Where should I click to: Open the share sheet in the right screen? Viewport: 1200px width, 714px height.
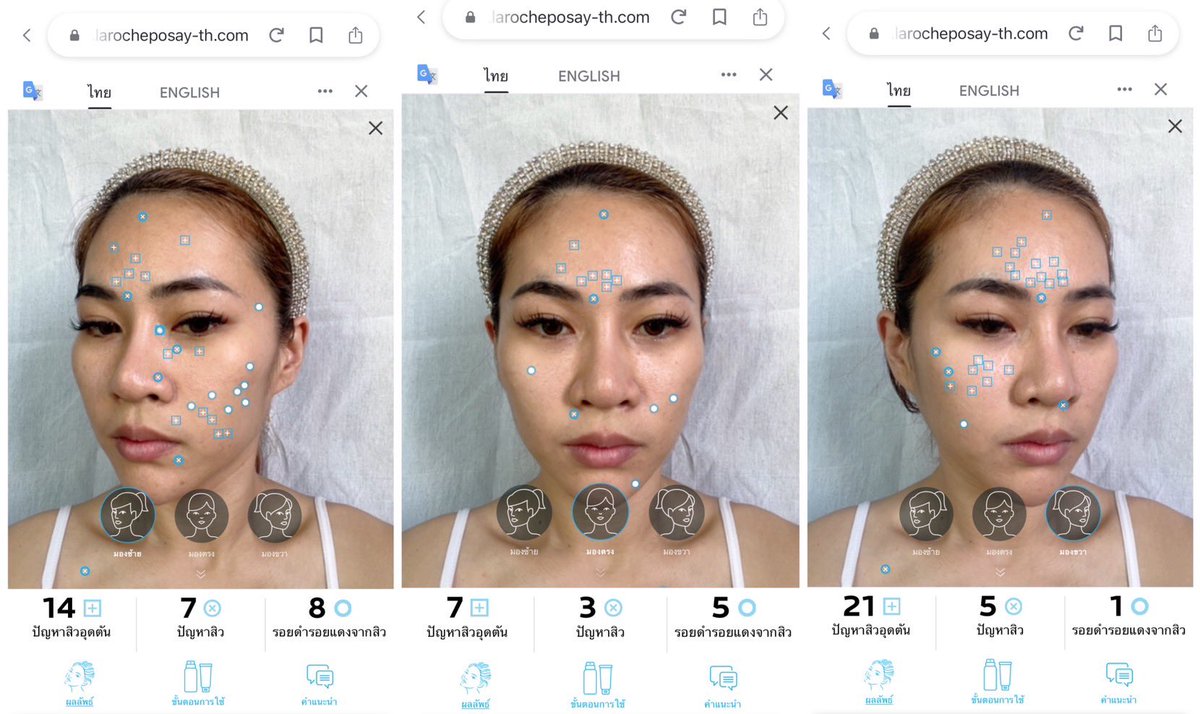[x=1155, y=34]
